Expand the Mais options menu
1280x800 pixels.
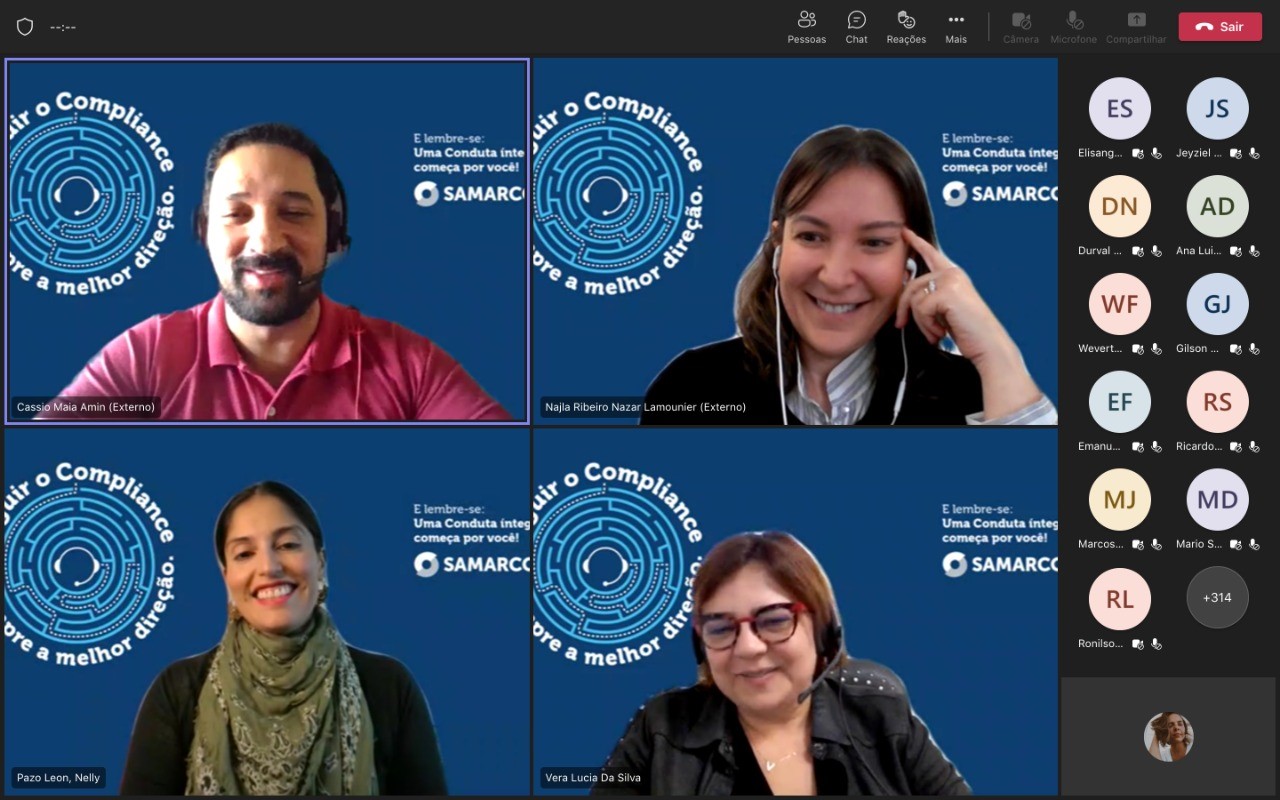tap(956, 27)
